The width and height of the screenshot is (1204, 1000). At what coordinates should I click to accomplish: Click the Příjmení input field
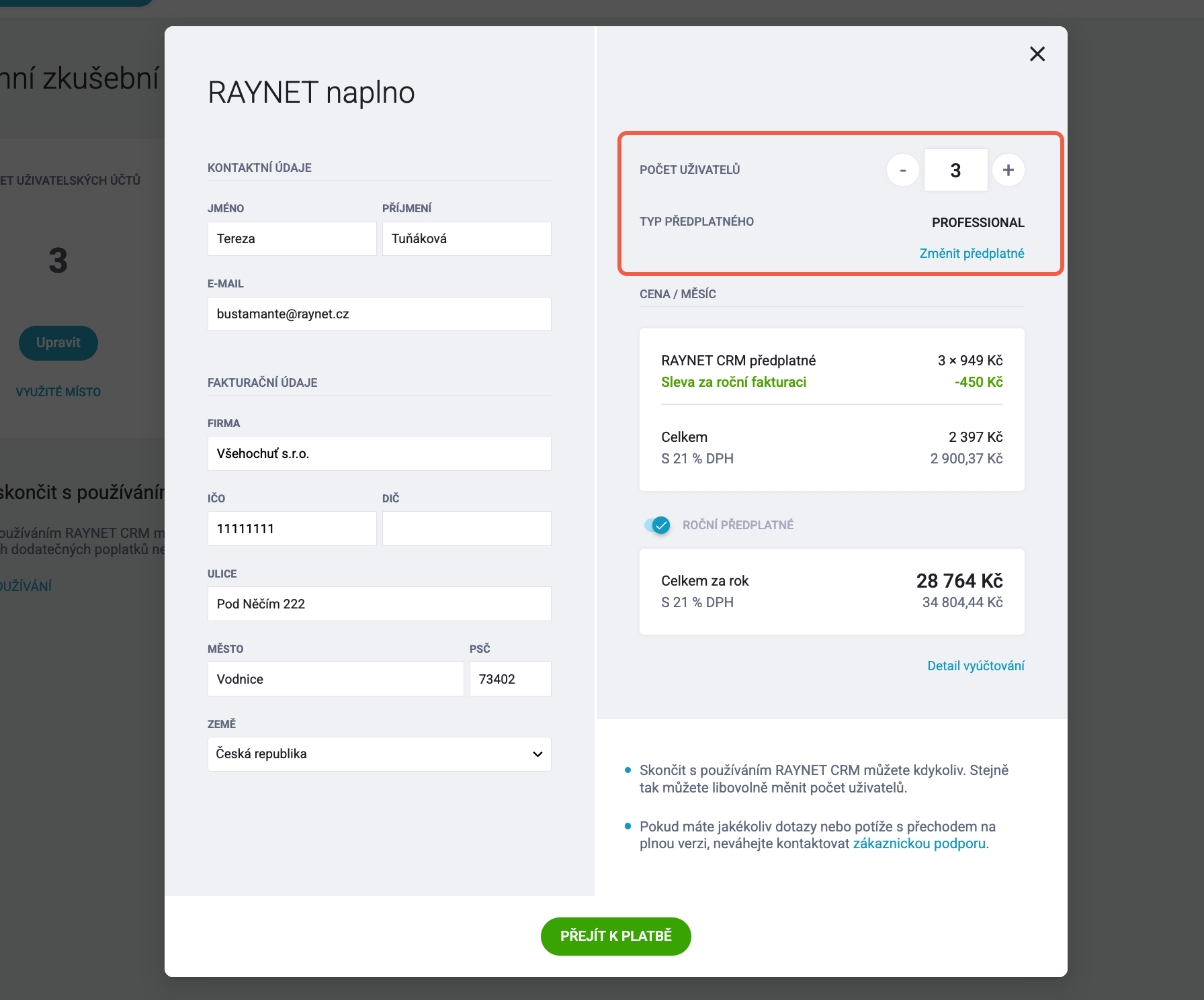(x=467, y=238)
